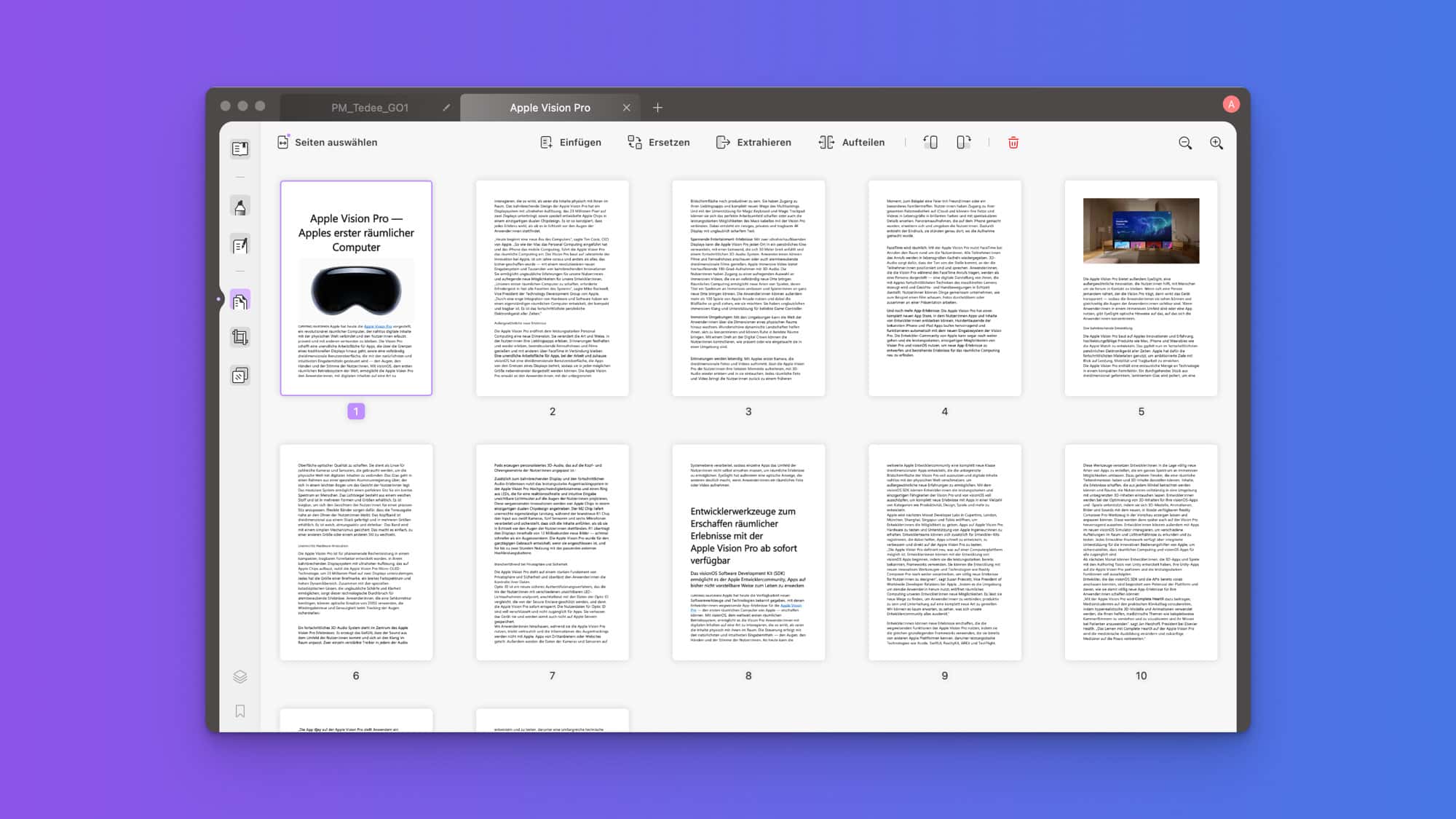This screenshot has width=1456, height=819.
Task: Close the Apple Vision Pro tab
Action: point(626,108)
